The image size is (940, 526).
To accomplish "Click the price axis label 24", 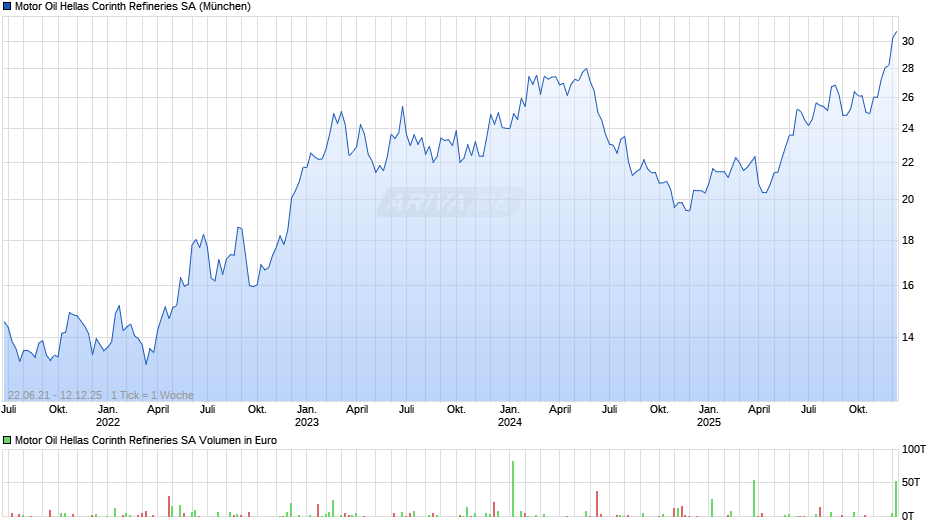I will tap(908, 128).
